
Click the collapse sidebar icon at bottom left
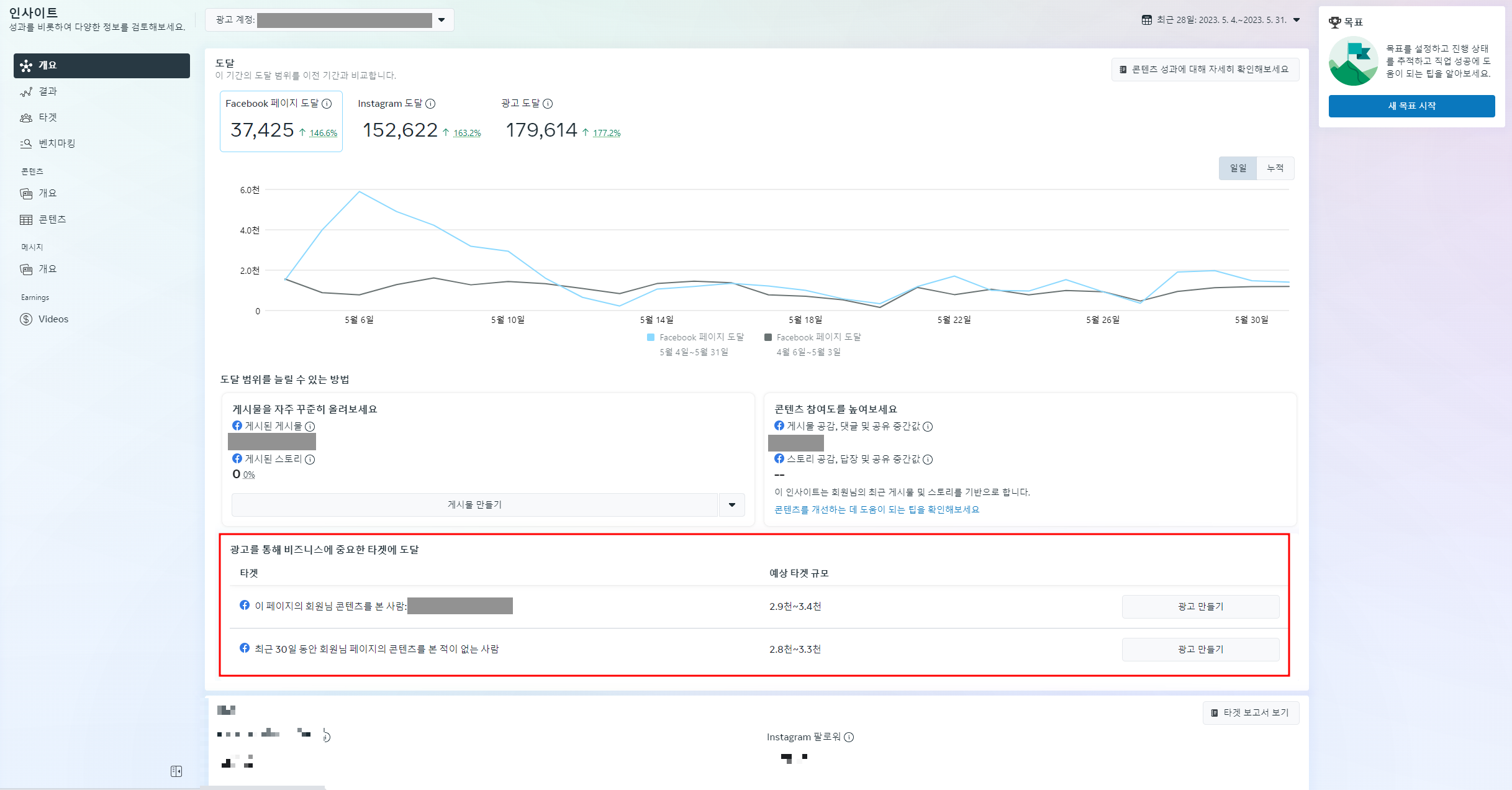(176, 771)
